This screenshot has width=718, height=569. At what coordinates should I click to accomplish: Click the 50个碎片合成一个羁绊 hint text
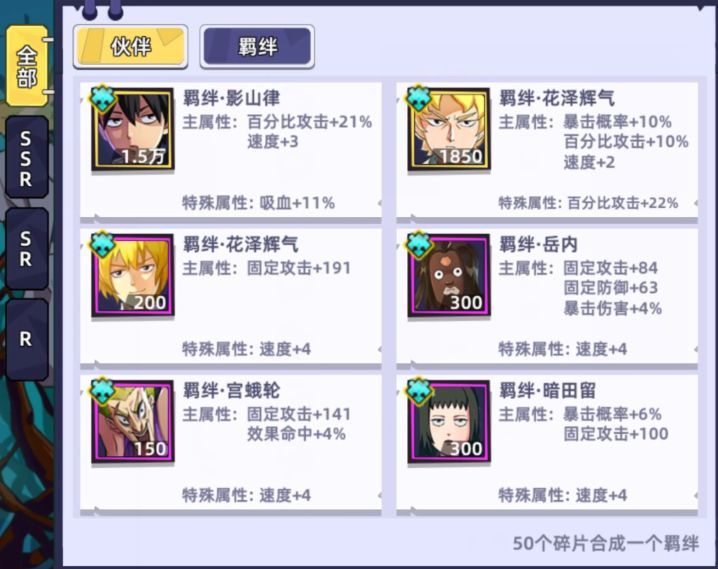point(606,543)
